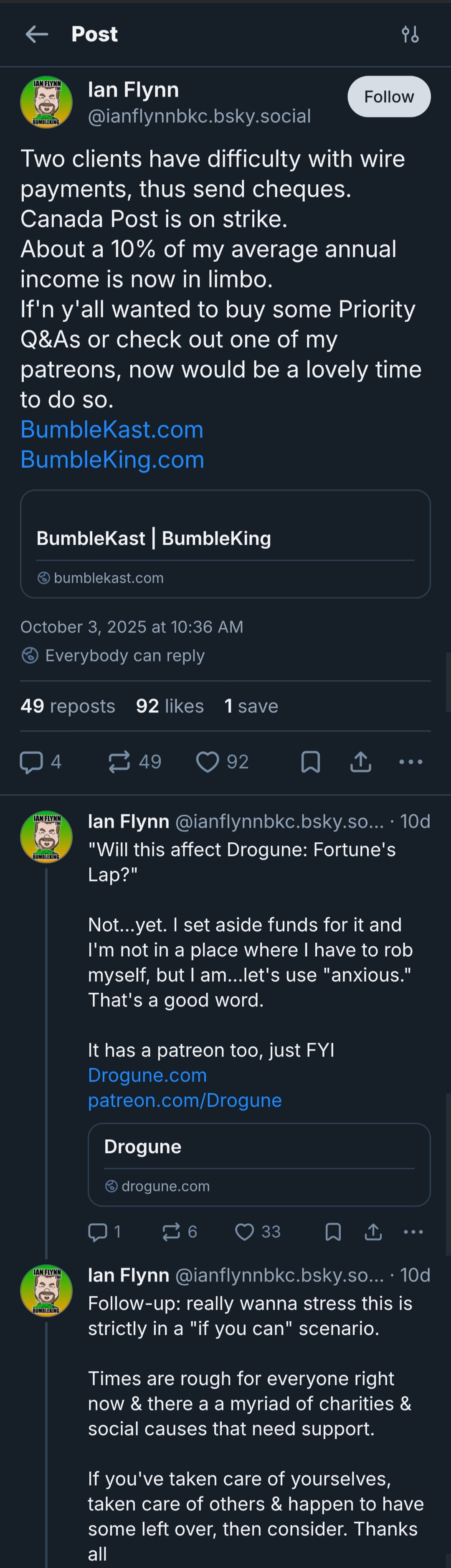The width and height of the screenshot is (451, 1568).
Task: View the list of 49 reposts
Action: pos(68,706)
